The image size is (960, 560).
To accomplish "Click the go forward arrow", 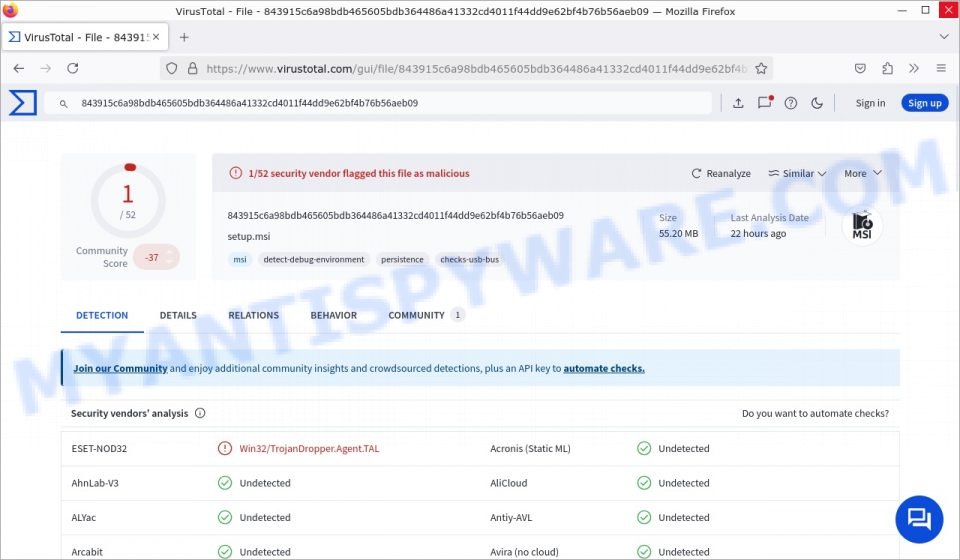I will [46, 69].
